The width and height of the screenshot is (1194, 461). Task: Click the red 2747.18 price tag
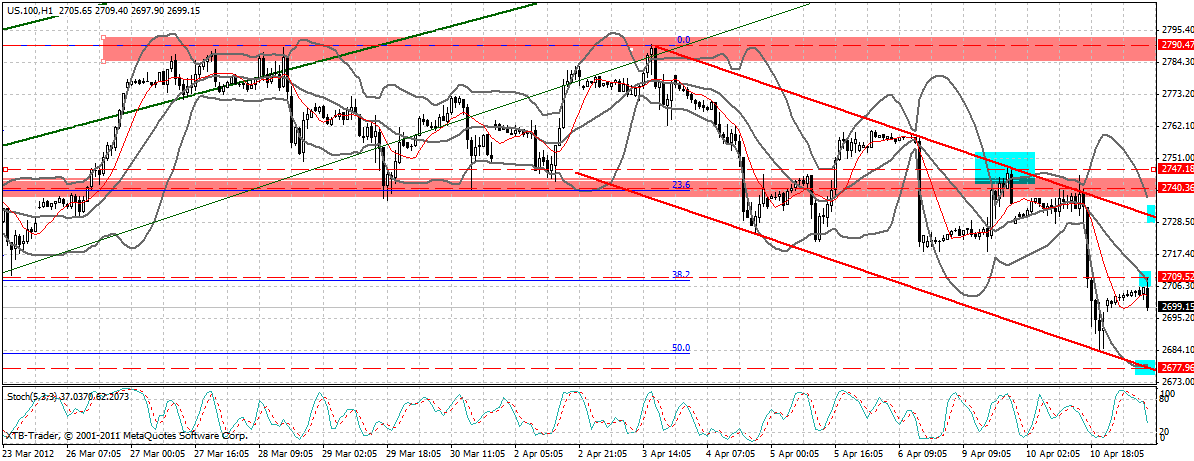(1176, 168)
